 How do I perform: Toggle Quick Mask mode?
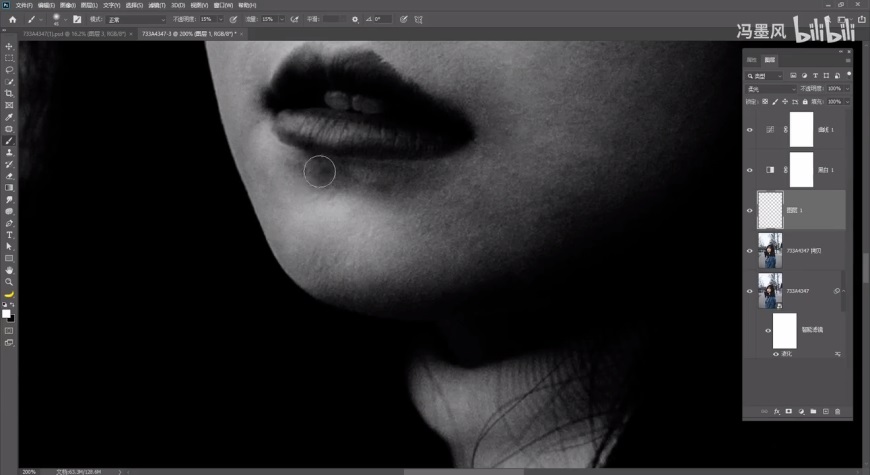click(x=9, y=331)
